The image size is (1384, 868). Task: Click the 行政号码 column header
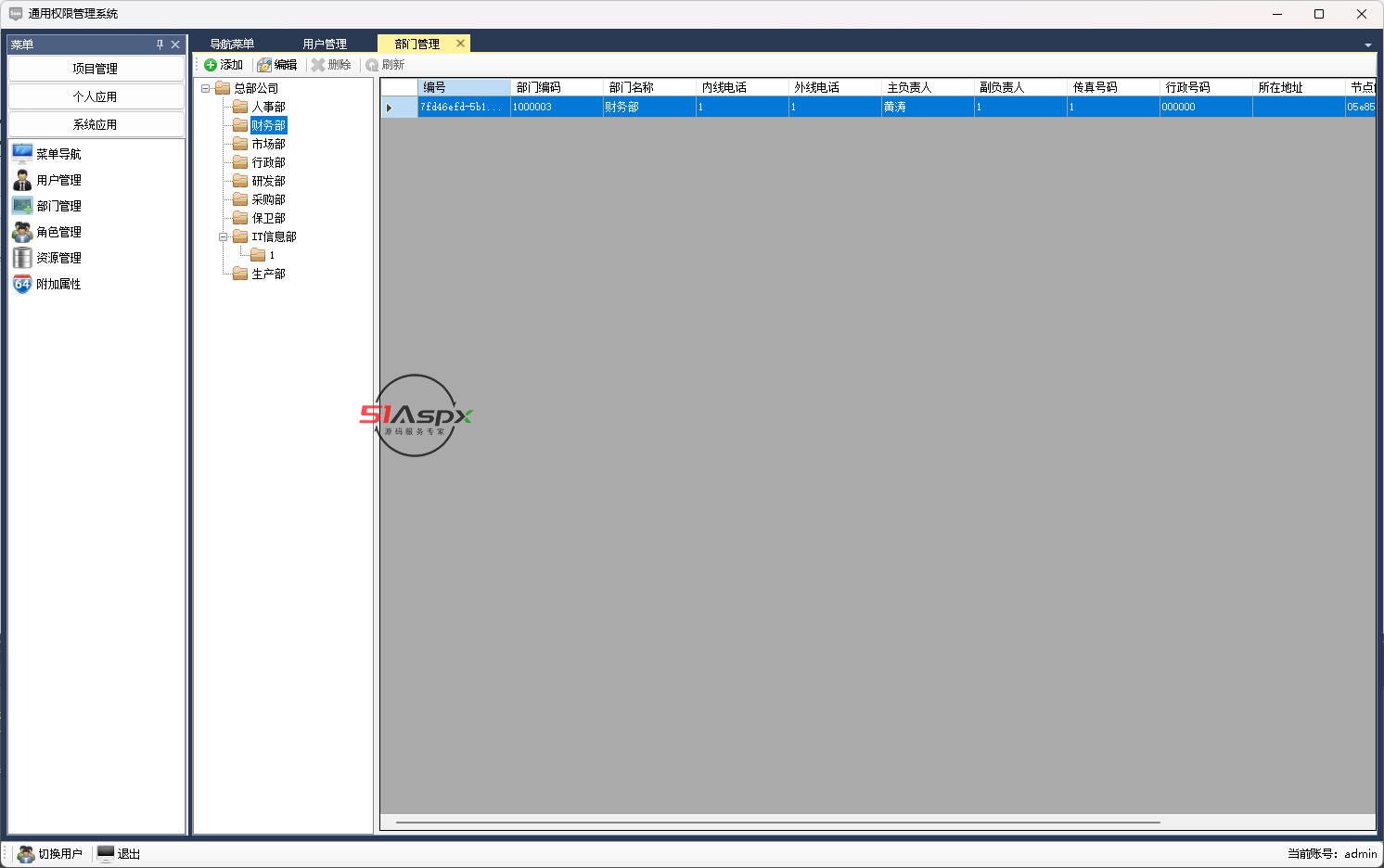pos(1206,87)
